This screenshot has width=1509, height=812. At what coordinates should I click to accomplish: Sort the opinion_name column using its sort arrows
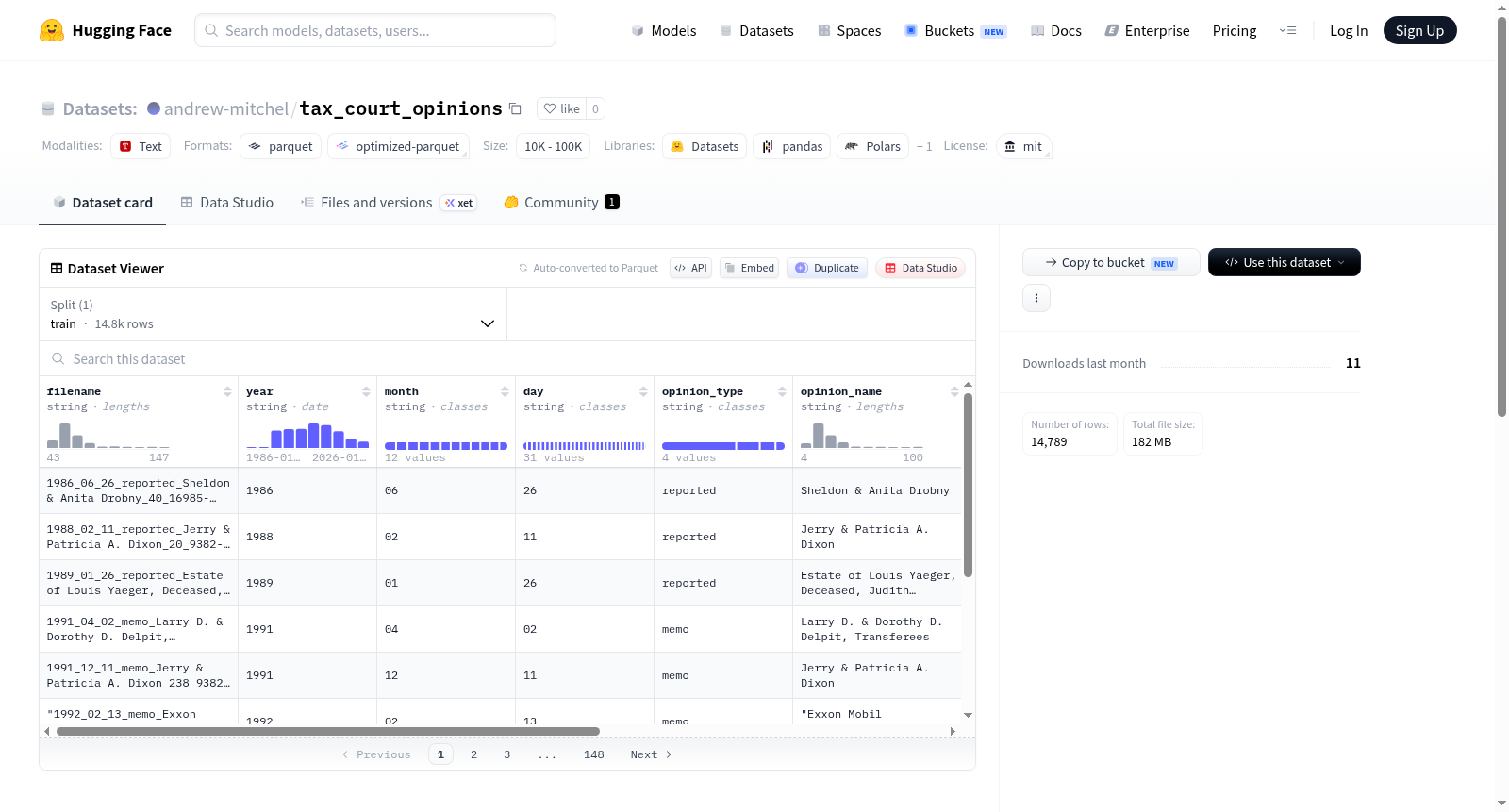pos(954,391)
